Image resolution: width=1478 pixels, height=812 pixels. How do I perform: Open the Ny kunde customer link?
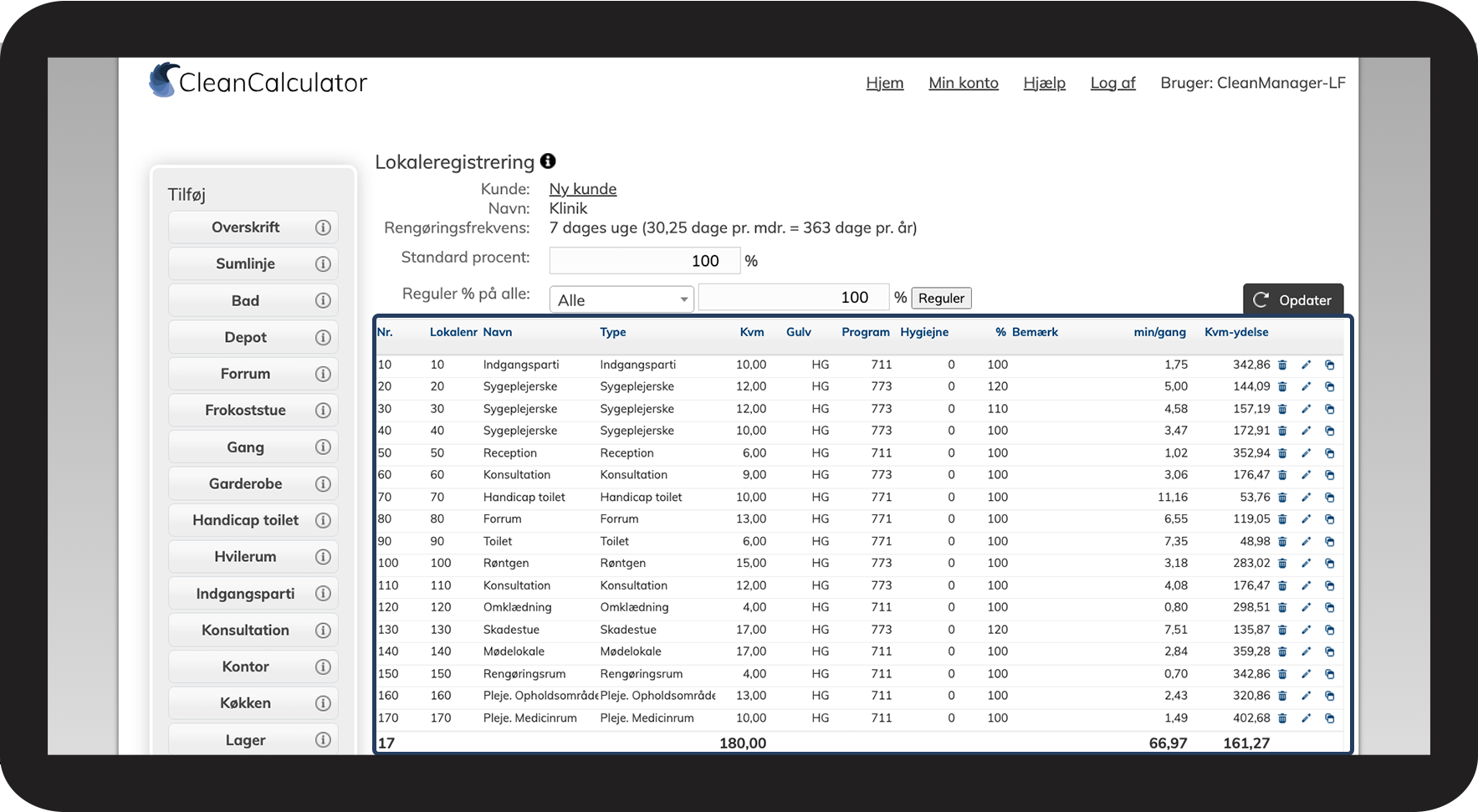click(582, 189)
